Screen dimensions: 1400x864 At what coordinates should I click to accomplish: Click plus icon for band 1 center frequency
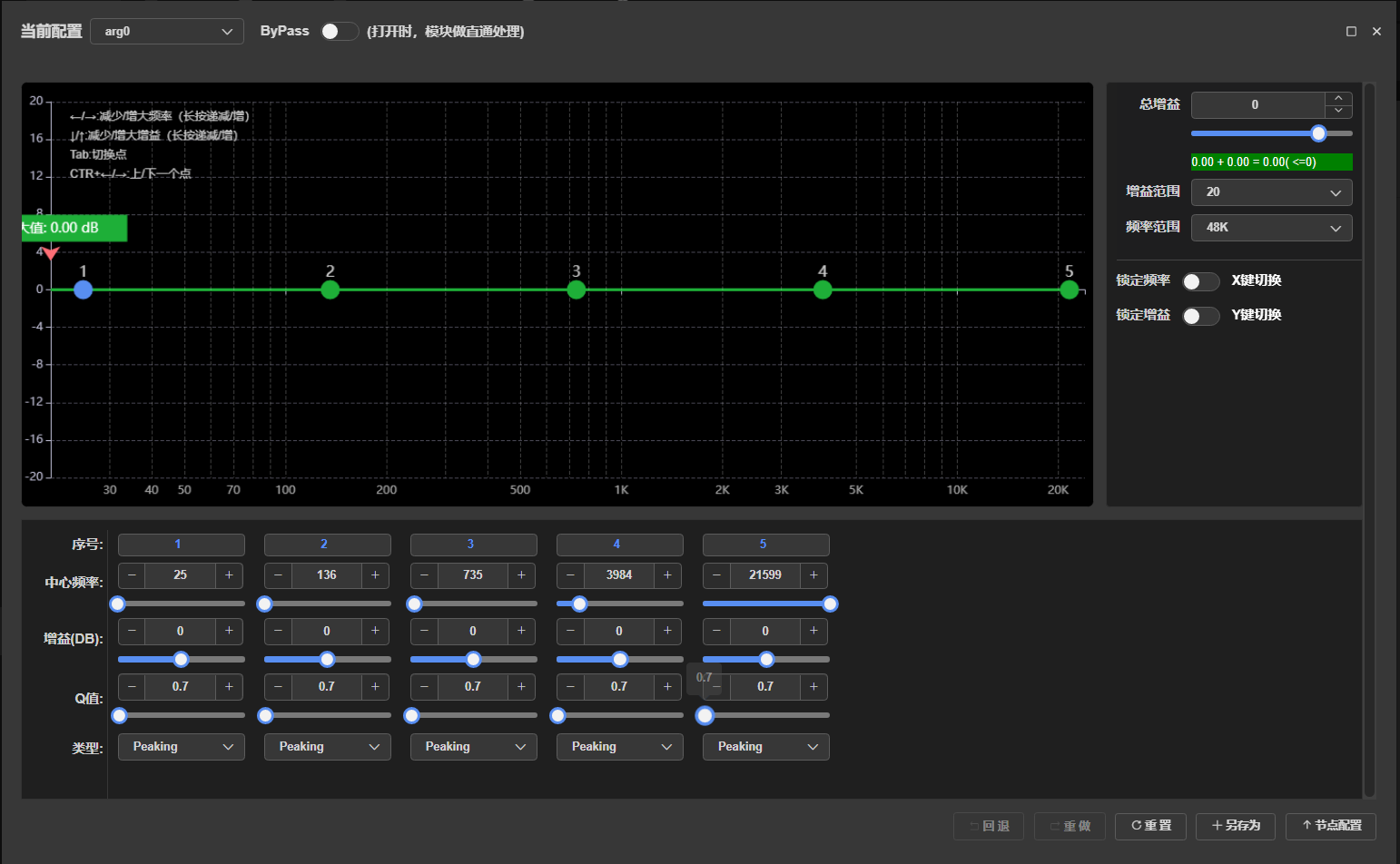click(229, 575)
